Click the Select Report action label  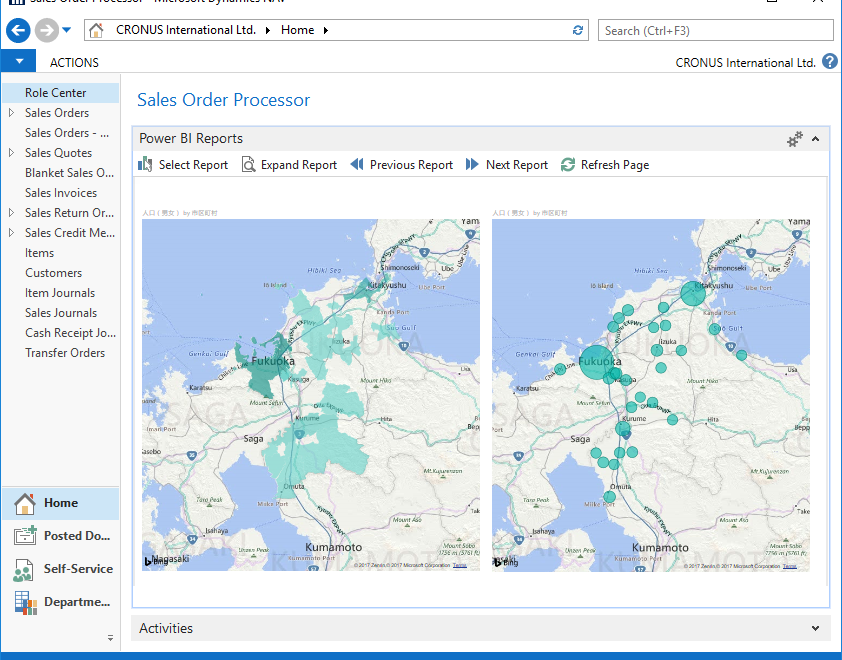tap(193, 165)
